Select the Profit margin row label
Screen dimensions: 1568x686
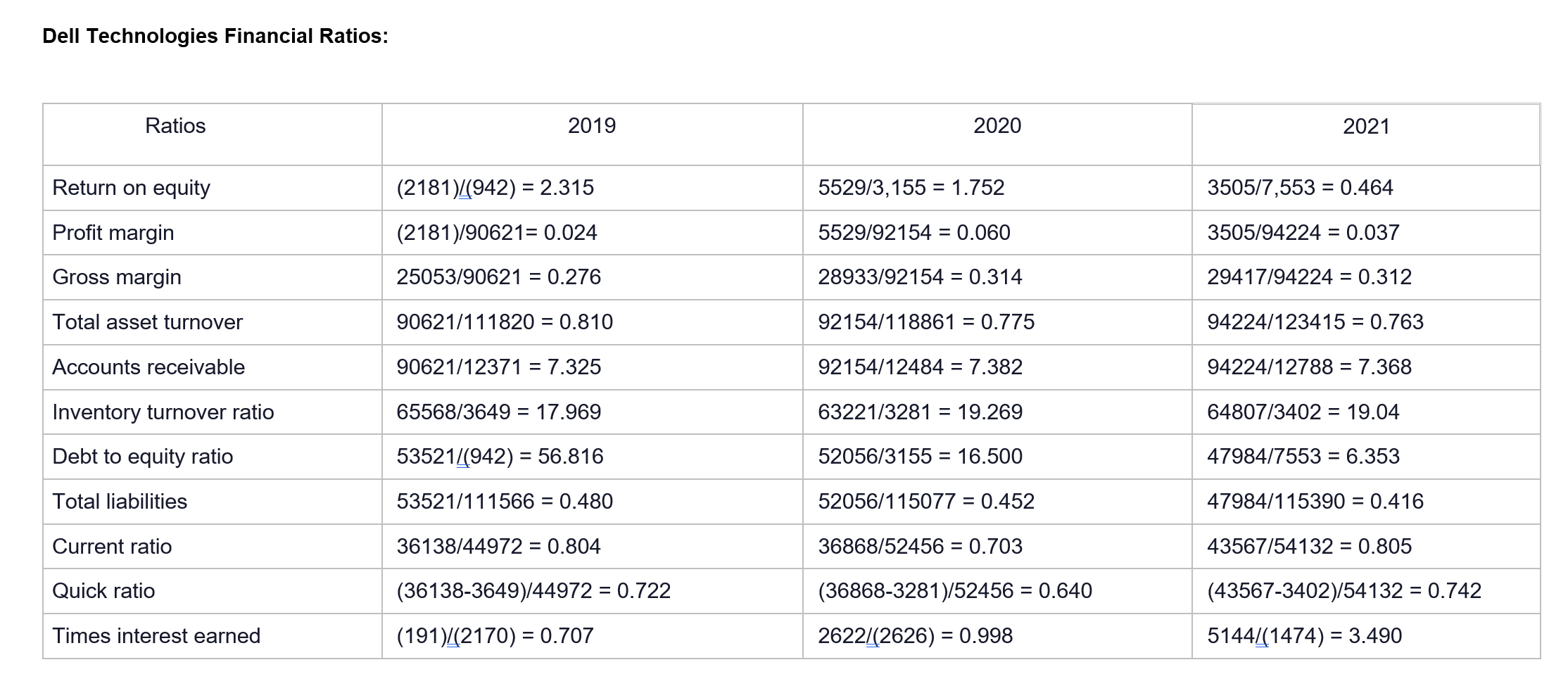pyautogui.click(x=113, y=233)
